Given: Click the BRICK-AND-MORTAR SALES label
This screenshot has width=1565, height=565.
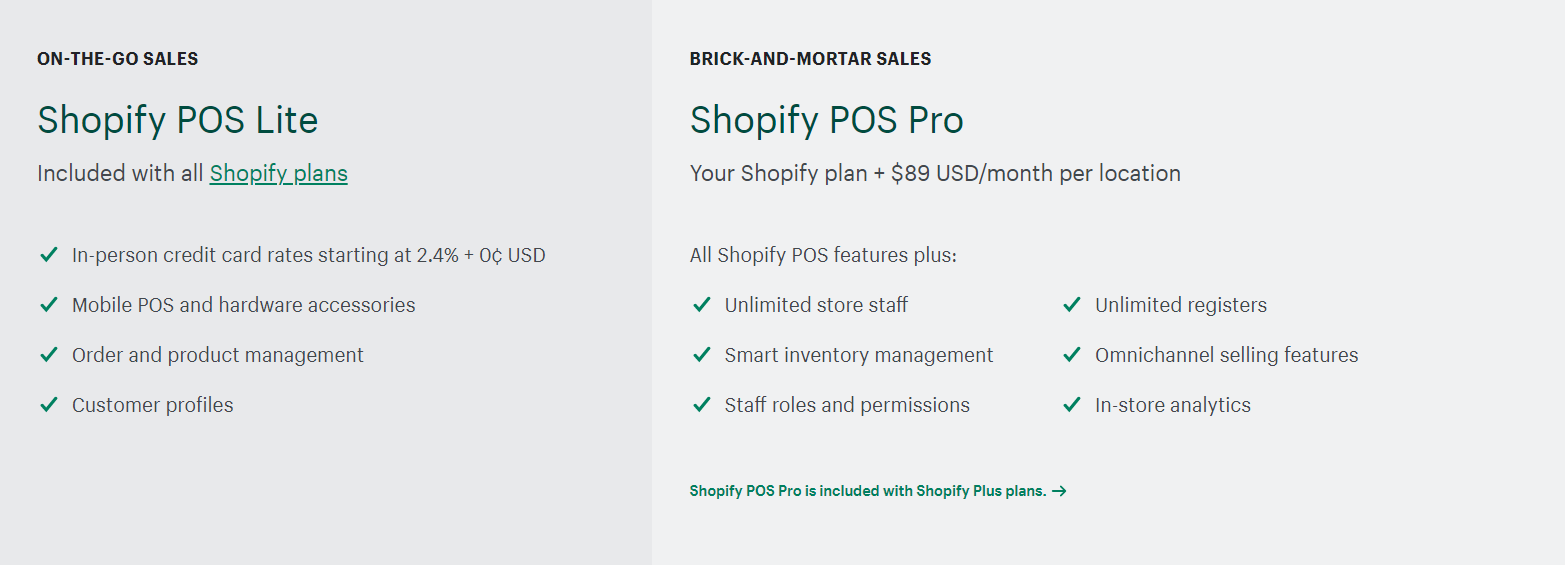Looking at the screenshot, I should pyautogui.click(x=810, y=59).
